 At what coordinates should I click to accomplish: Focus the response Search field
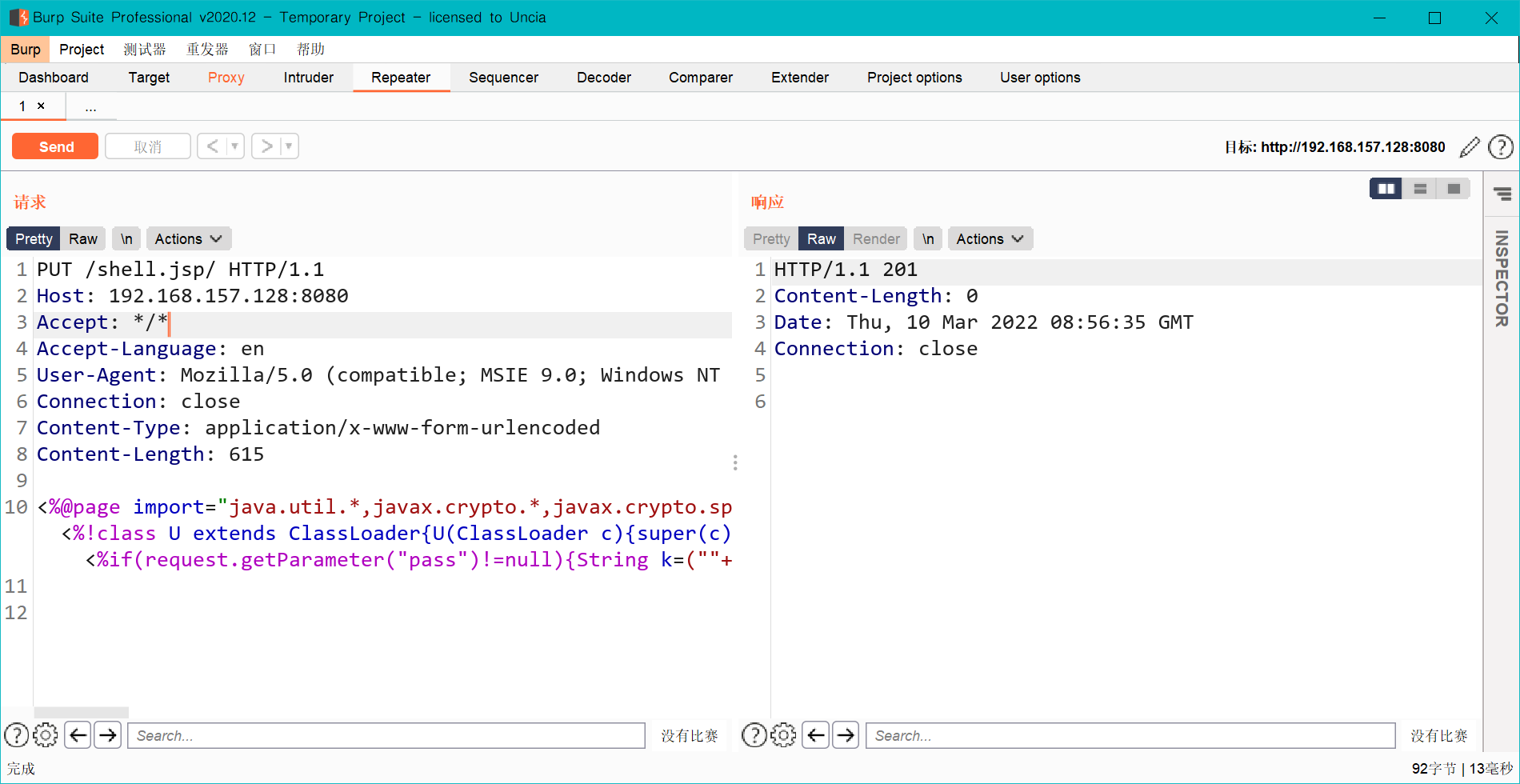(x=1130, y=735)
